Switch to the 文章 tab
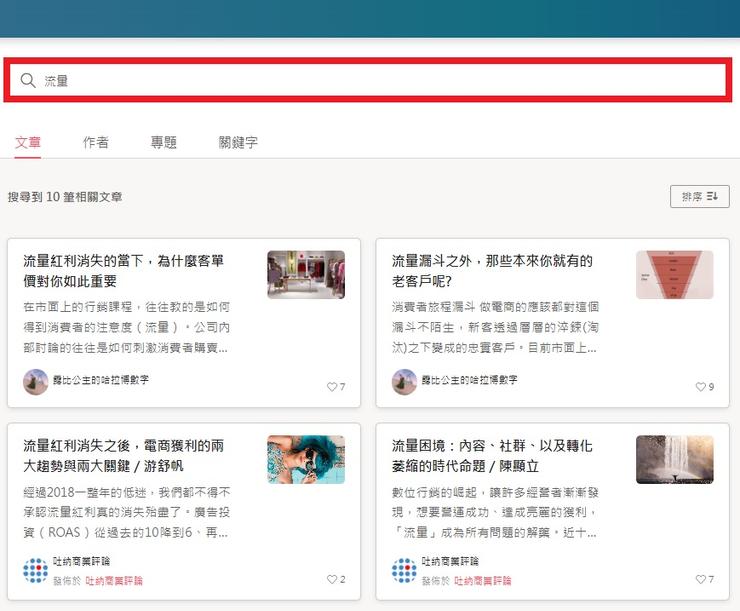 tap(28, 143)
